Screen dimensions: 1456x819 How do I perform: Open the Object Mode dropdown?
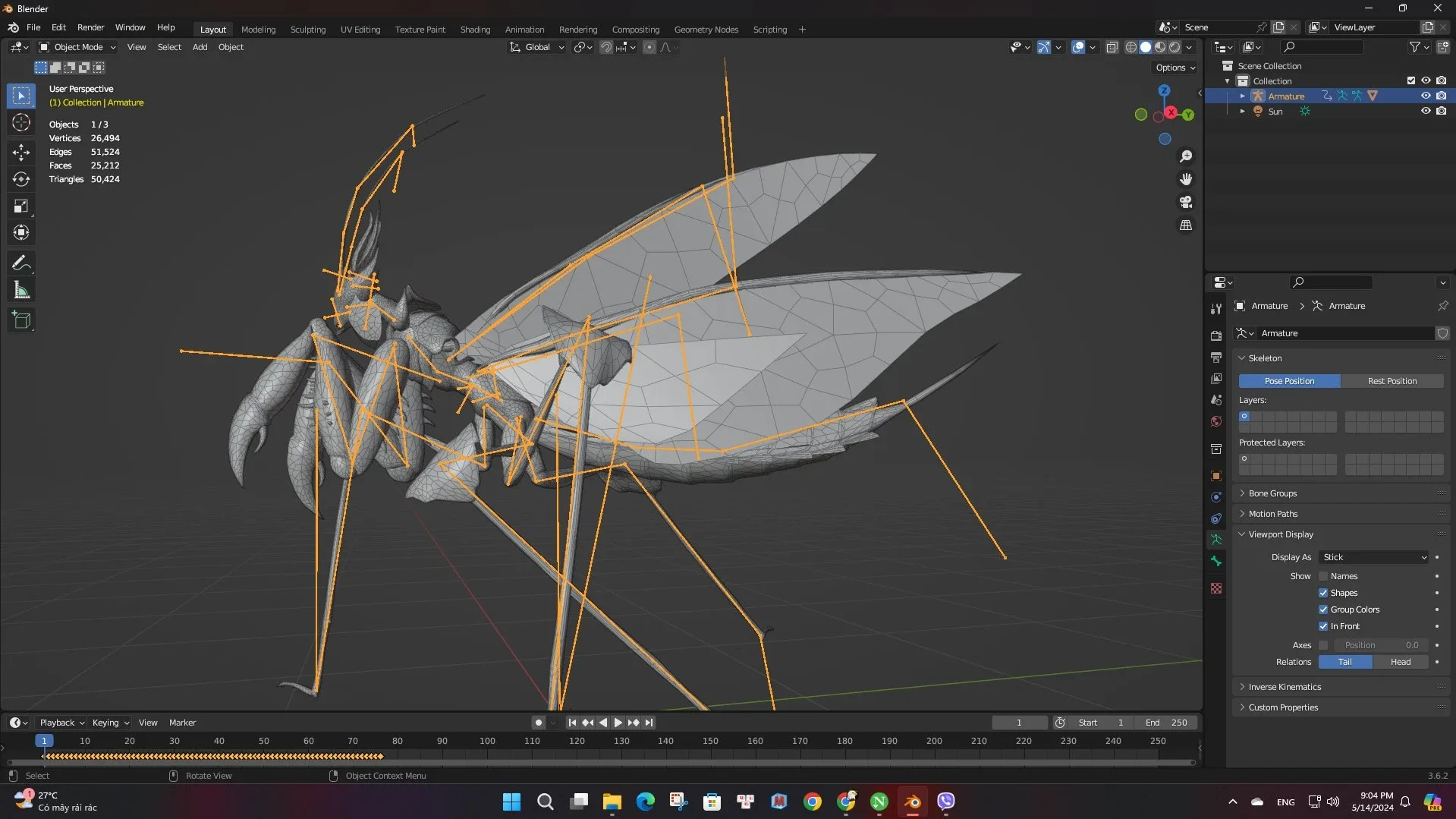click(76, 47)
